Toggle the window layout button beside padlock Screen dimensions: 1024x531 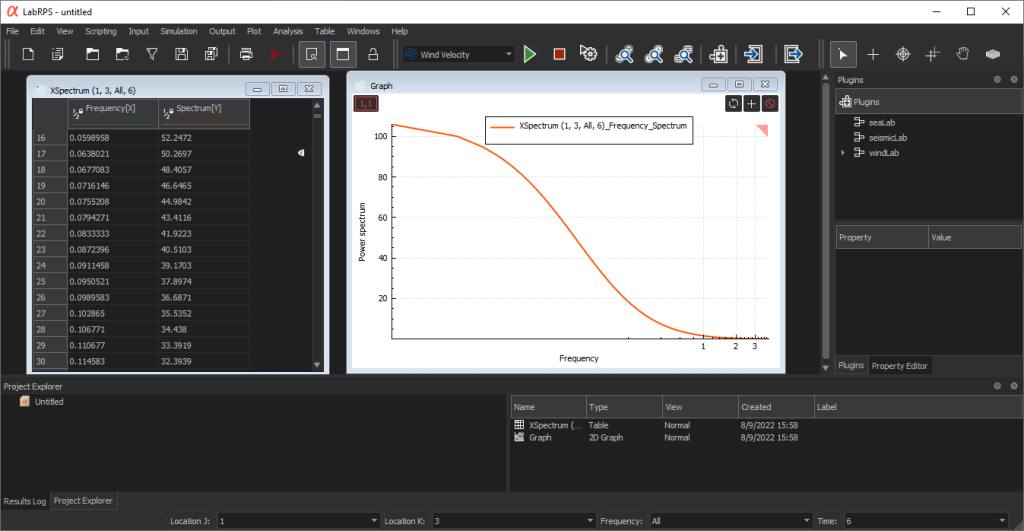click(x=342, y=54)
